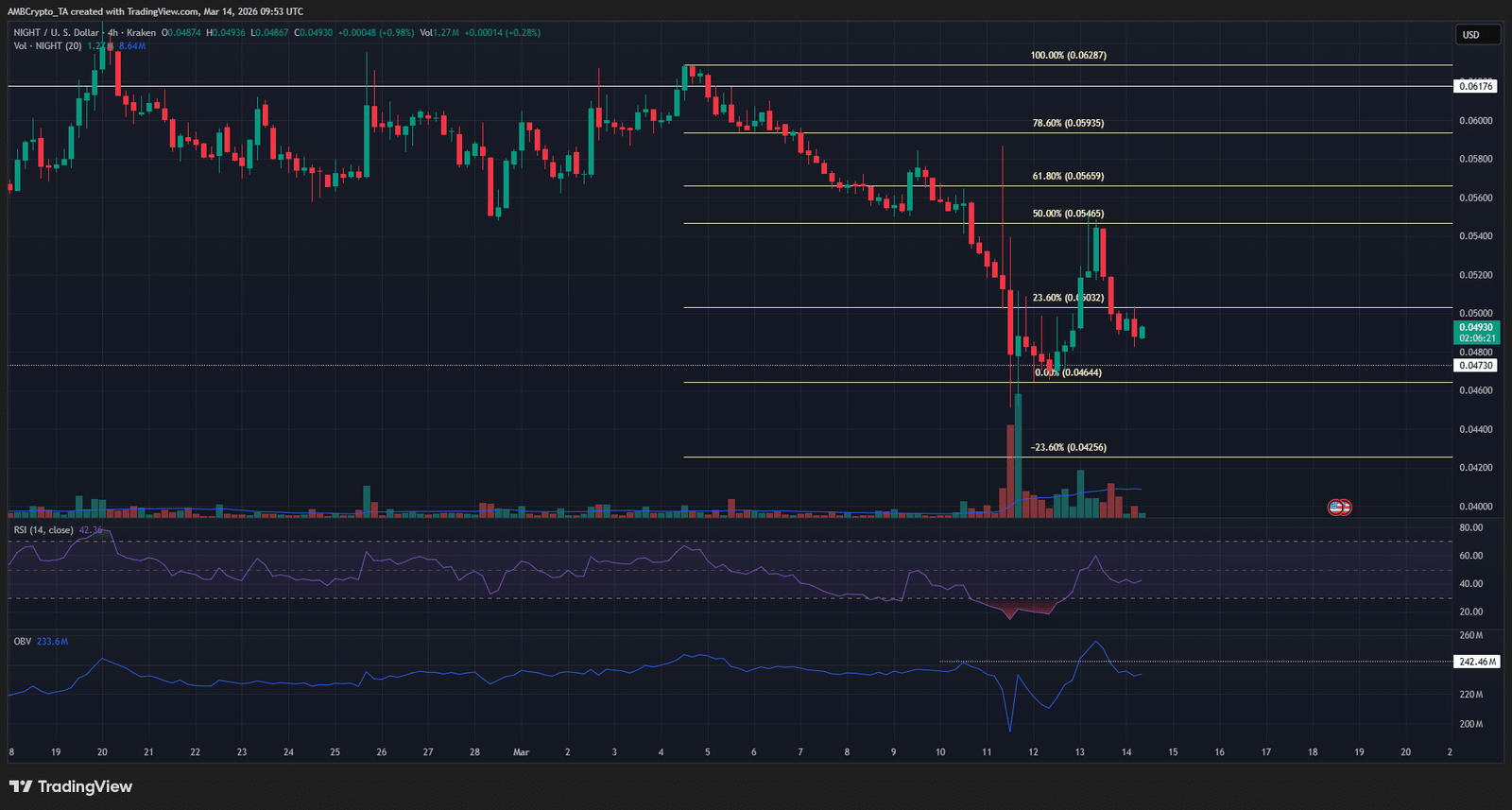Select the OBV indicator label
Image resolution: width=1512 pixels, height=810 pixels.
22,642
